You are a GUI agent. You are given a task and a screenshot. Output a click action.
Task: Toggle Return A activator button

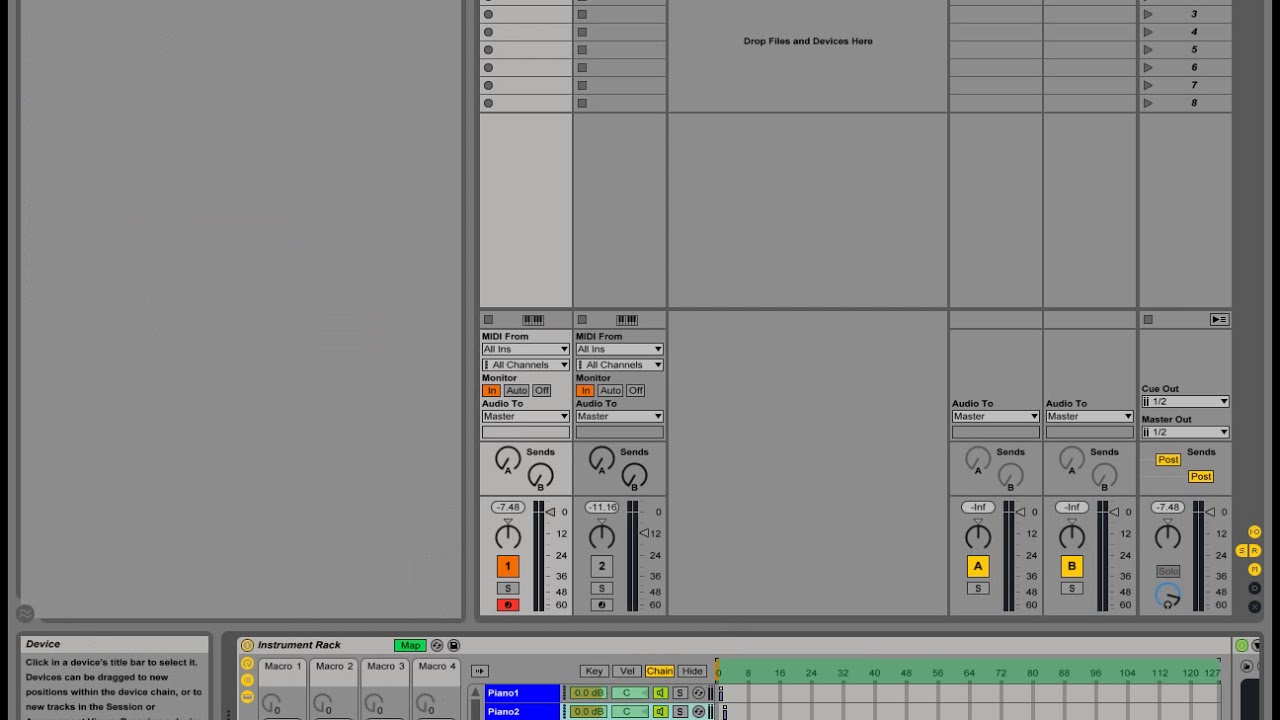pyautogui.click(x=978, y=566)
